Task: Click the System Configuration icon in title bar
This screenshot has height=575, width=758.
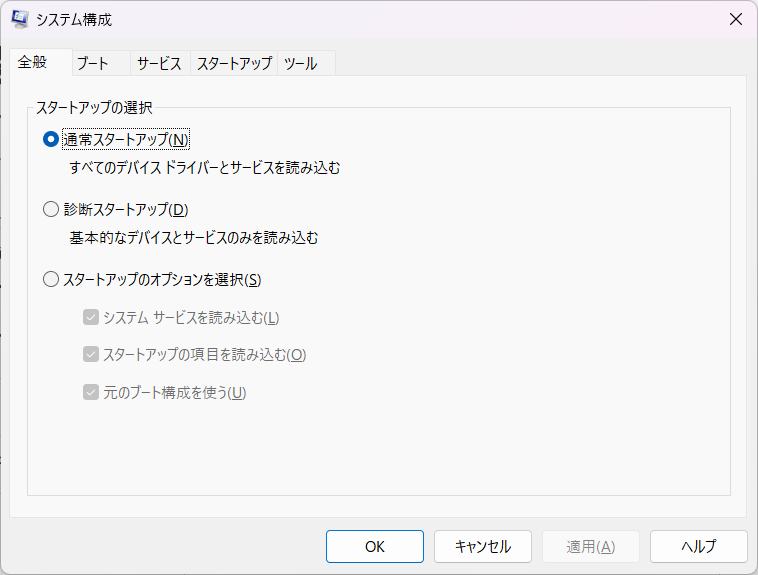Action: click(20, 19)
